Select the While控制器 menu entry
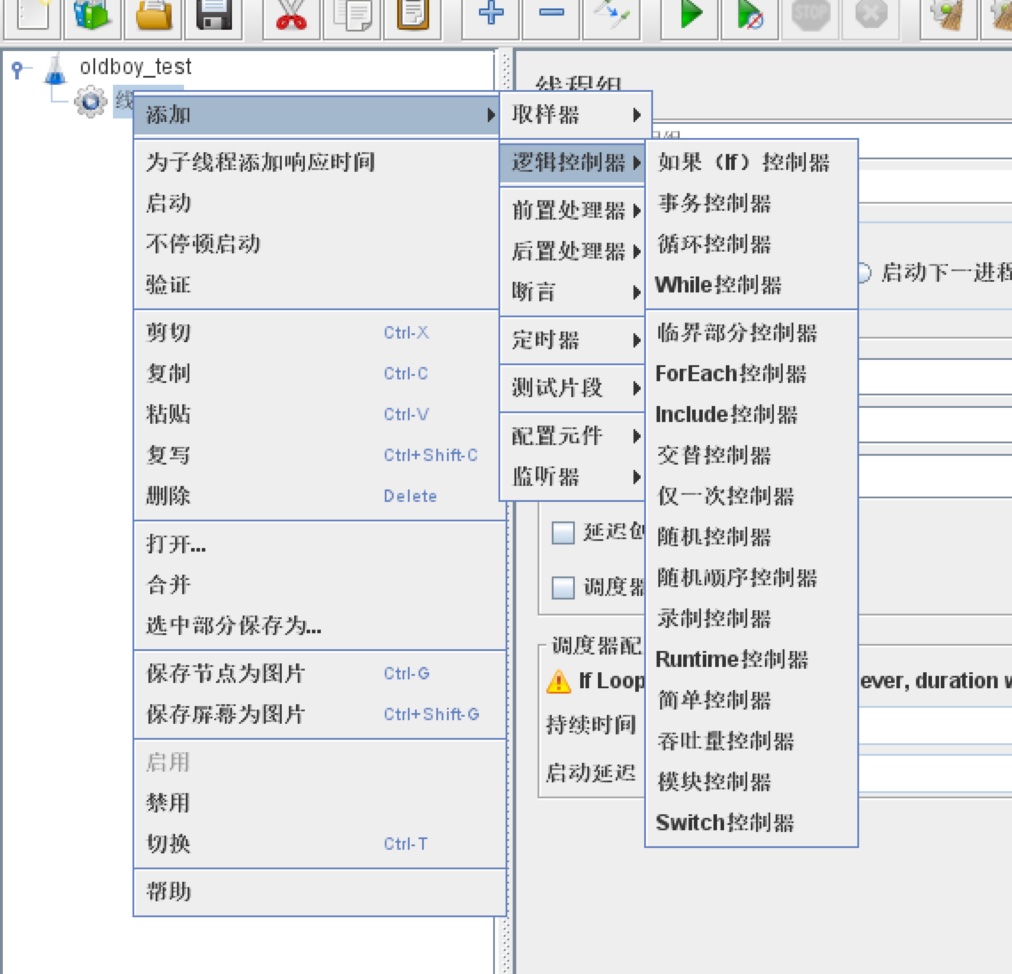 click(x=718, y=285)
